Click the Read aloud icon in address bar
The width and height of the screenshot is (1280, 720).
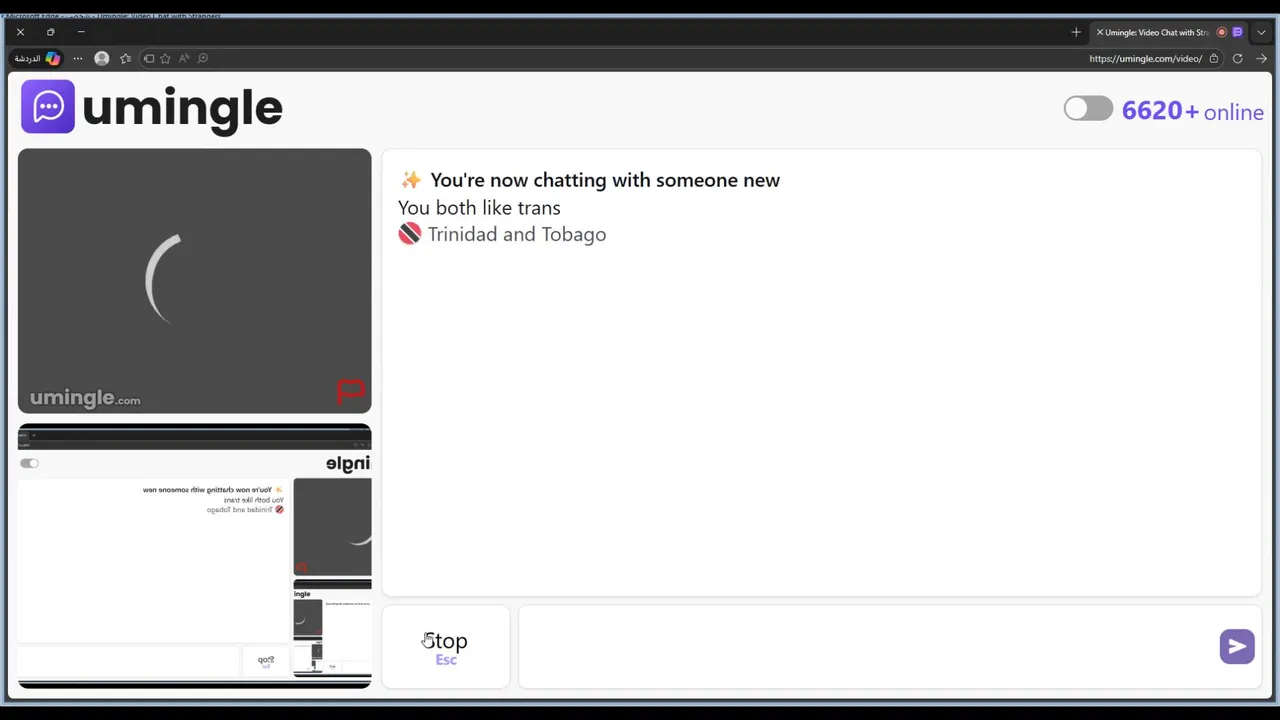[x=184, y=58]
